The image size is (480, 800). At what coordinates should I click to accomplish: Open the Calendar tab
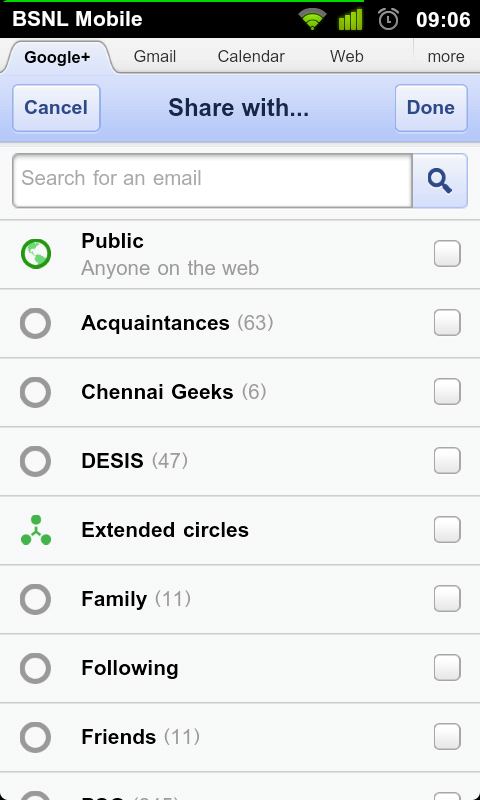251,56
